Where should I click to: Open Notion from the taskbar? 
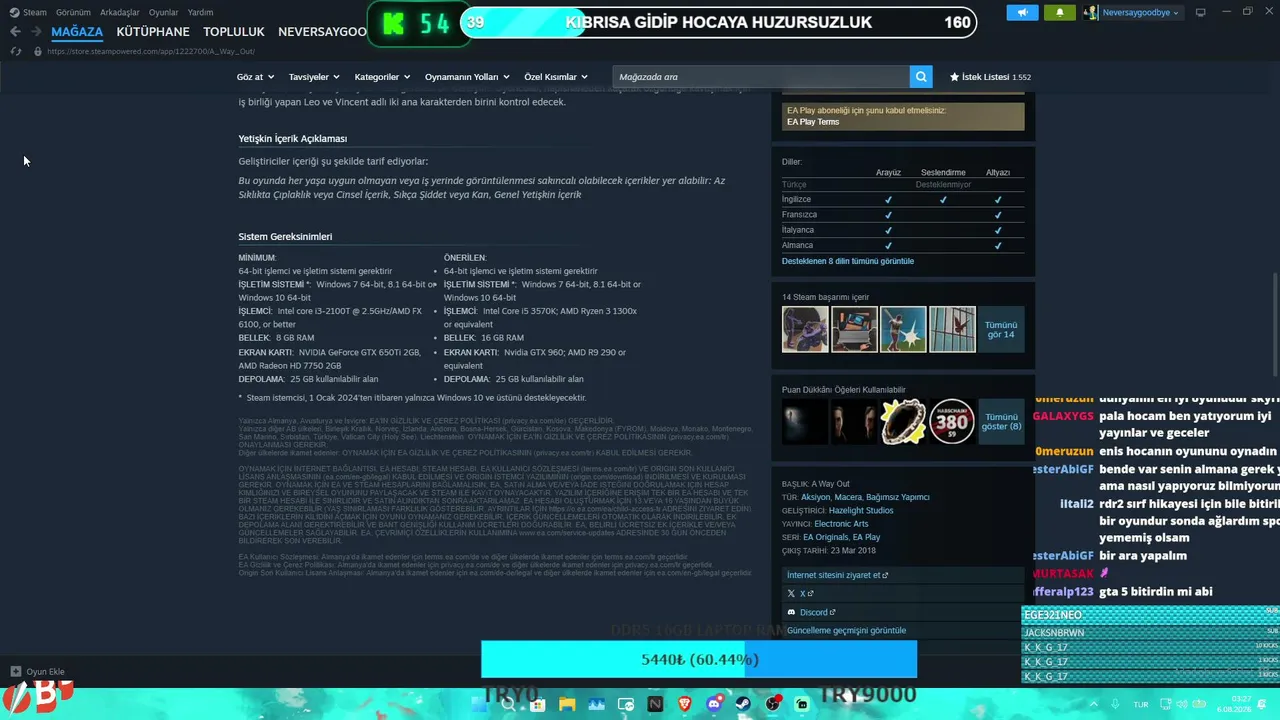(x=655, y=704)
